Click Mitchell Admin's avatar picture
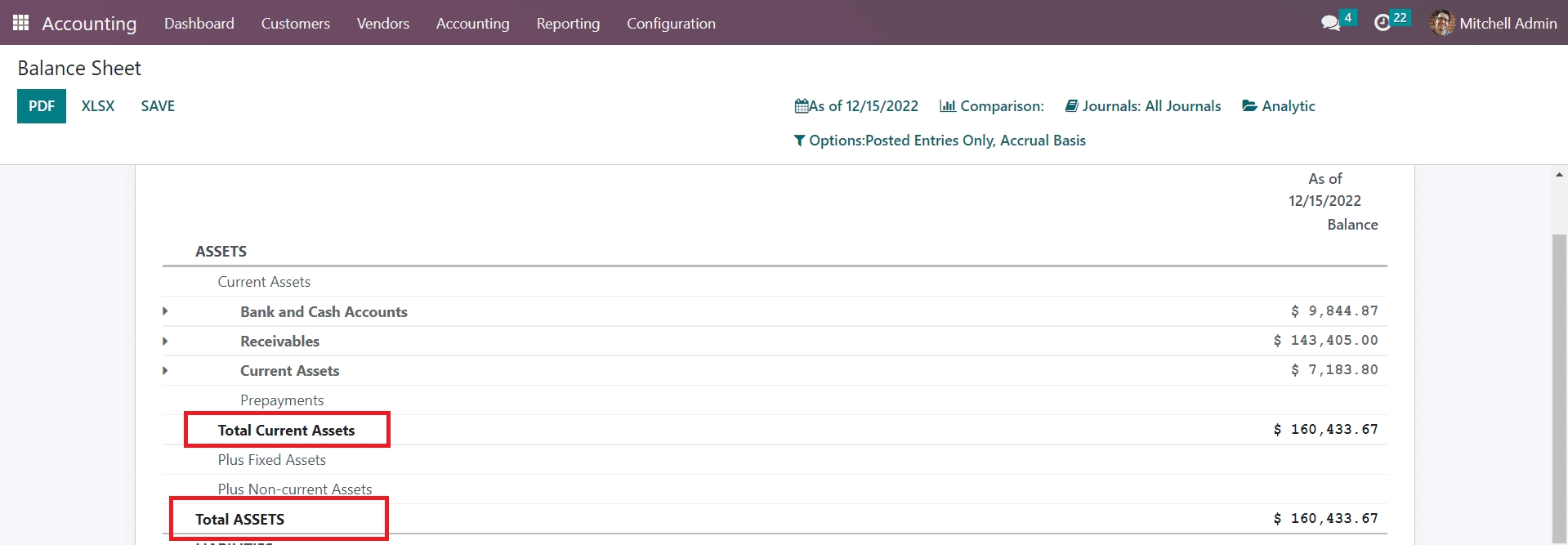 [x=1442, y=23]
